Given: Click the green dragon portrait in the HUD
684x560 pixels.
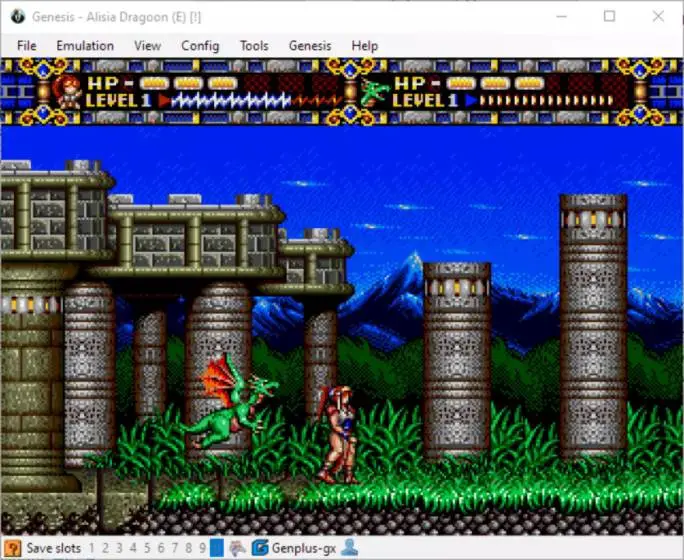Looking at the screenshot, I should (374, 92).
